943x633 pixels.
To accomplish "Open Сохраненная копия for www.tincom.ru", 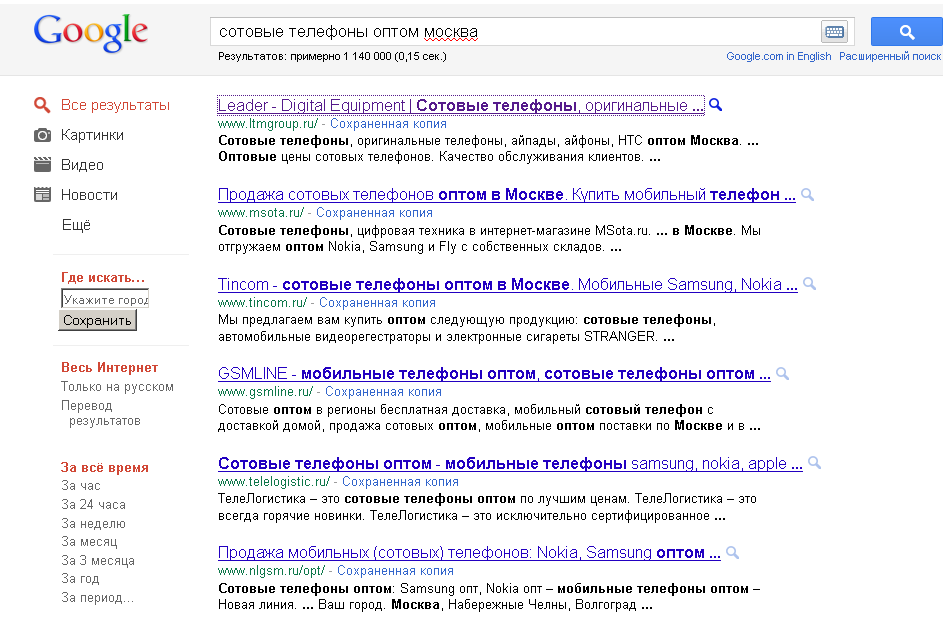I will [377, 303].
